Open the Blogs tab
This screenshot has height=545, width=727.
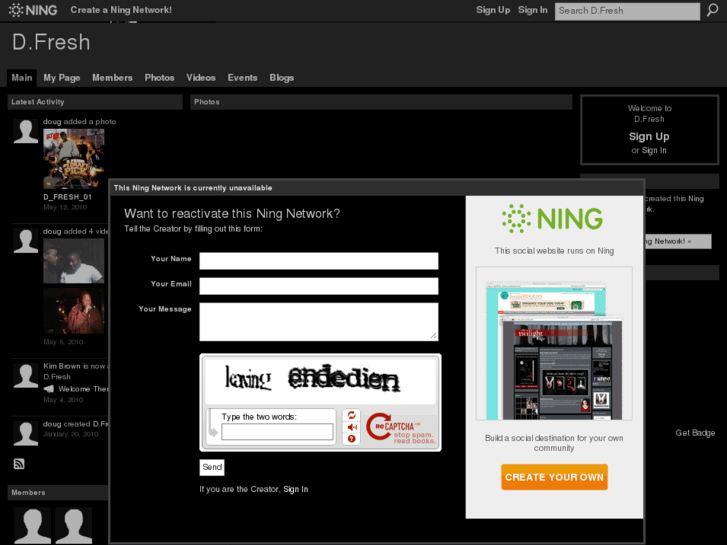tap(282, 77)
